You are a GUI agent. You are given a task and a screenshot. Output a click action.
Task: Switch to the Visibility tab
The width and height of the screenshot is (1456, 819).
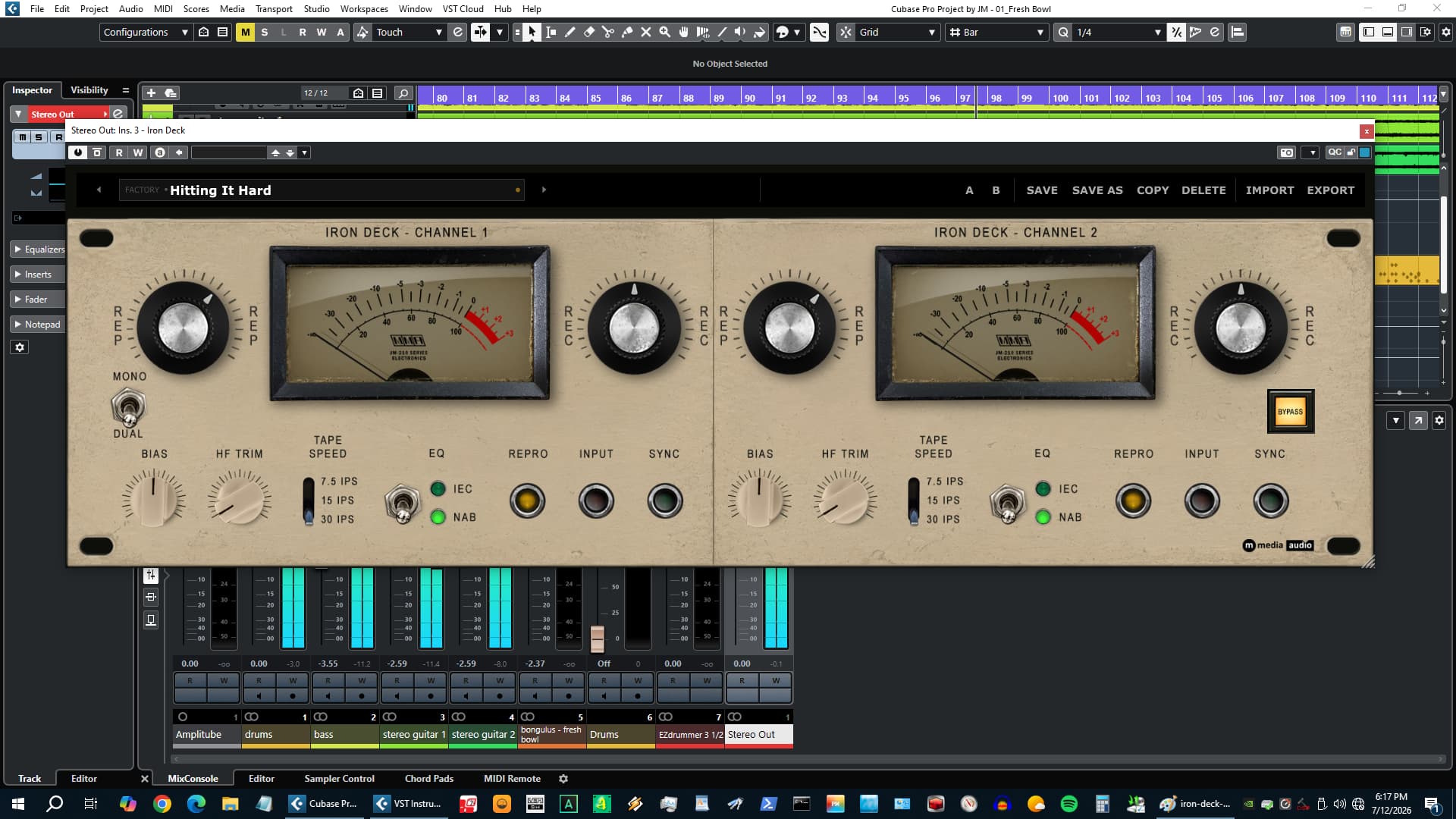coord(89,89)
